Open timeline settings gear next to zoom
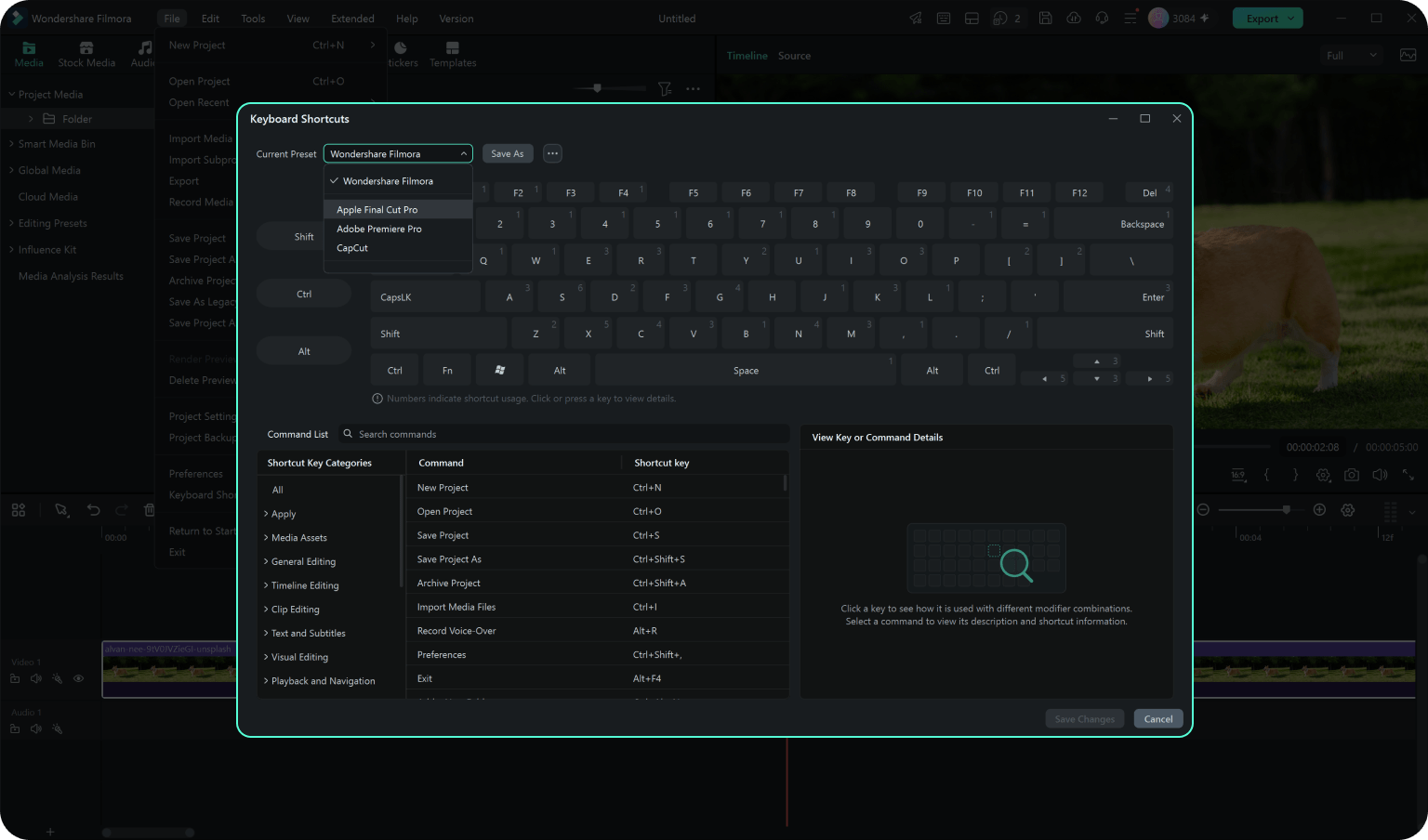Image resolution: width=1428 pixels, height=840 pixels. pyautogui.click(x=1348, y=510)
